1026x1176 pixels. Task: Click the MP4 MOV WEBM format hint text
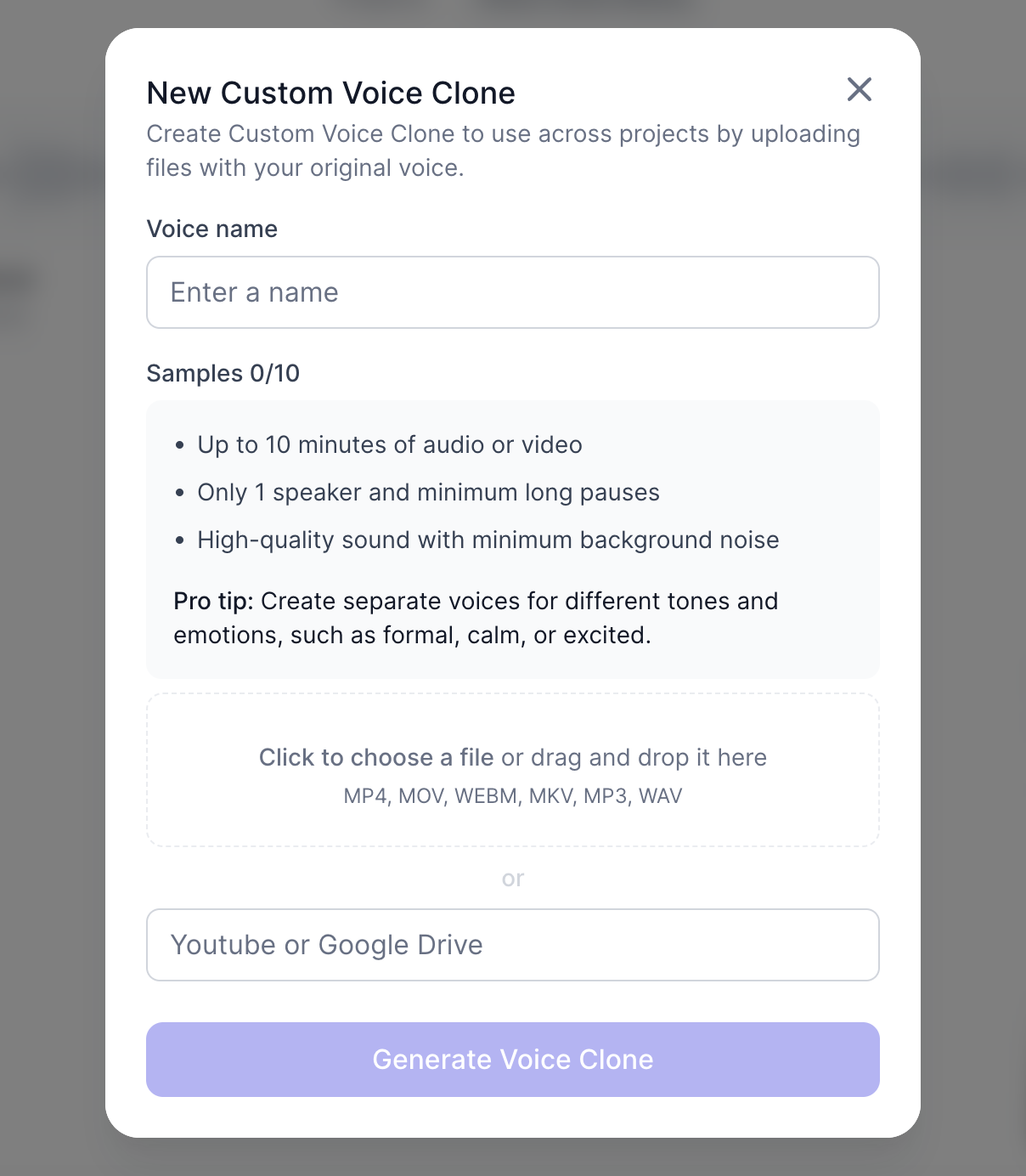[512, 795]
